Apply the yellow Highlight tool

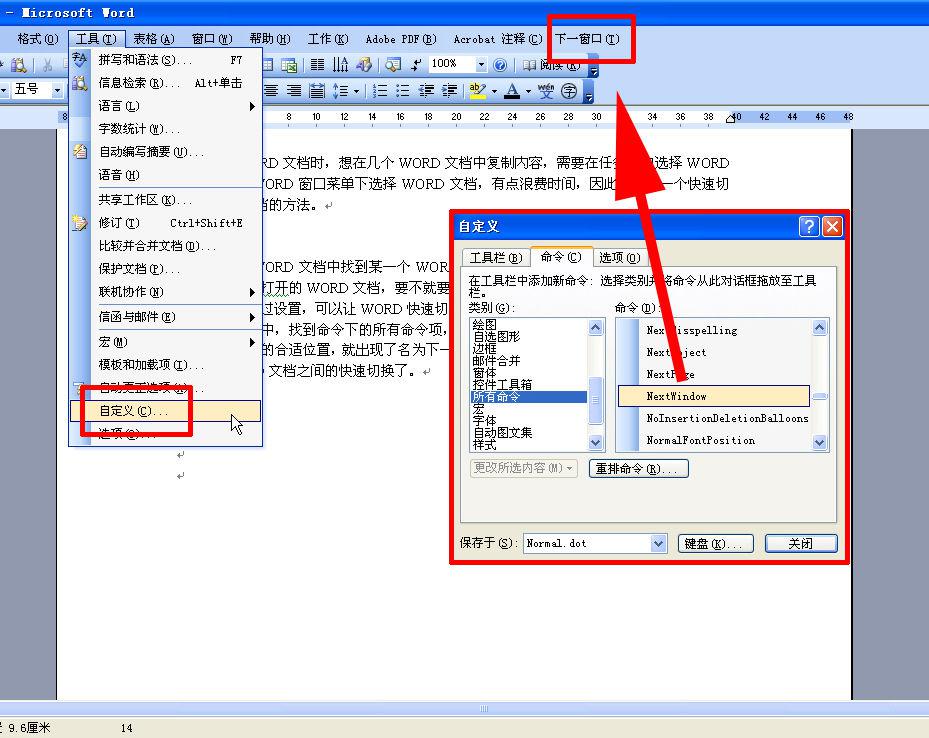477,91
